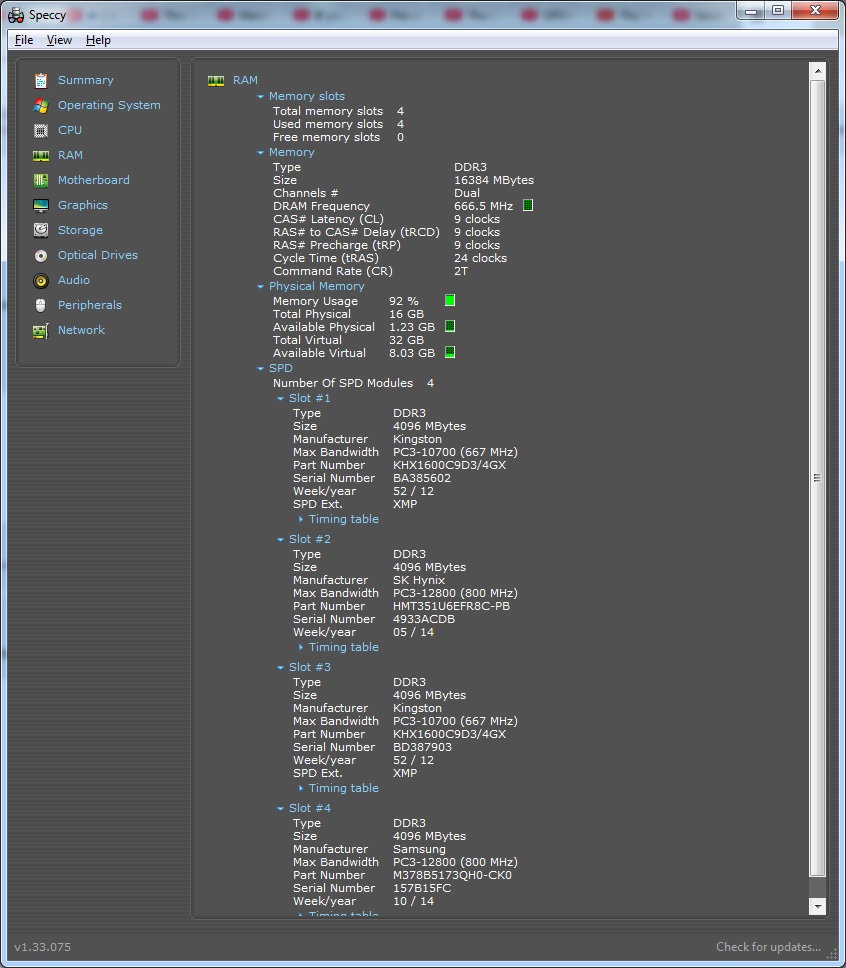The height and width of the screenshot is (968, 846).
Task: Click the RAM stick icon in sidebar
Action: (41, 156)
